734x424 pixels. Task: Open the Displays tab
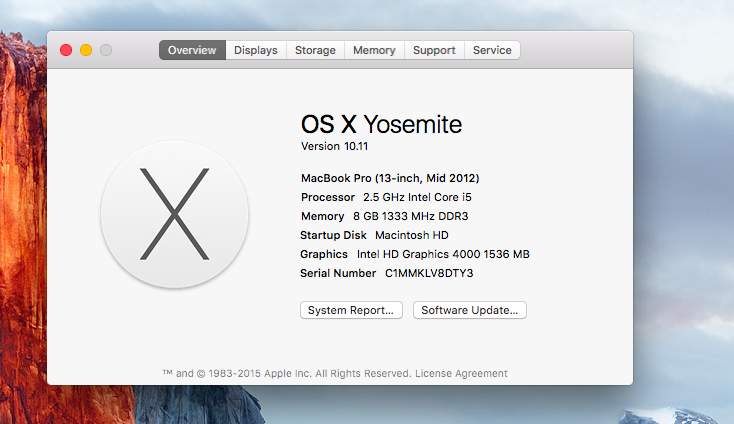click(x=256, y=50)
